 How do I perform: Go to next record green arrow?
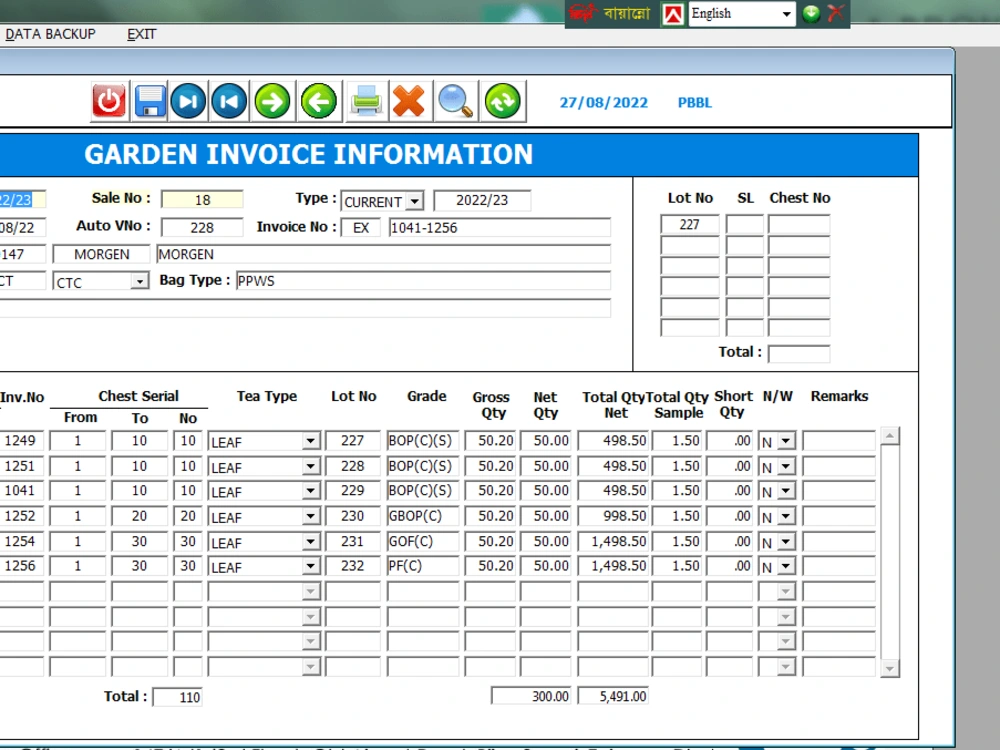(272, 101)
